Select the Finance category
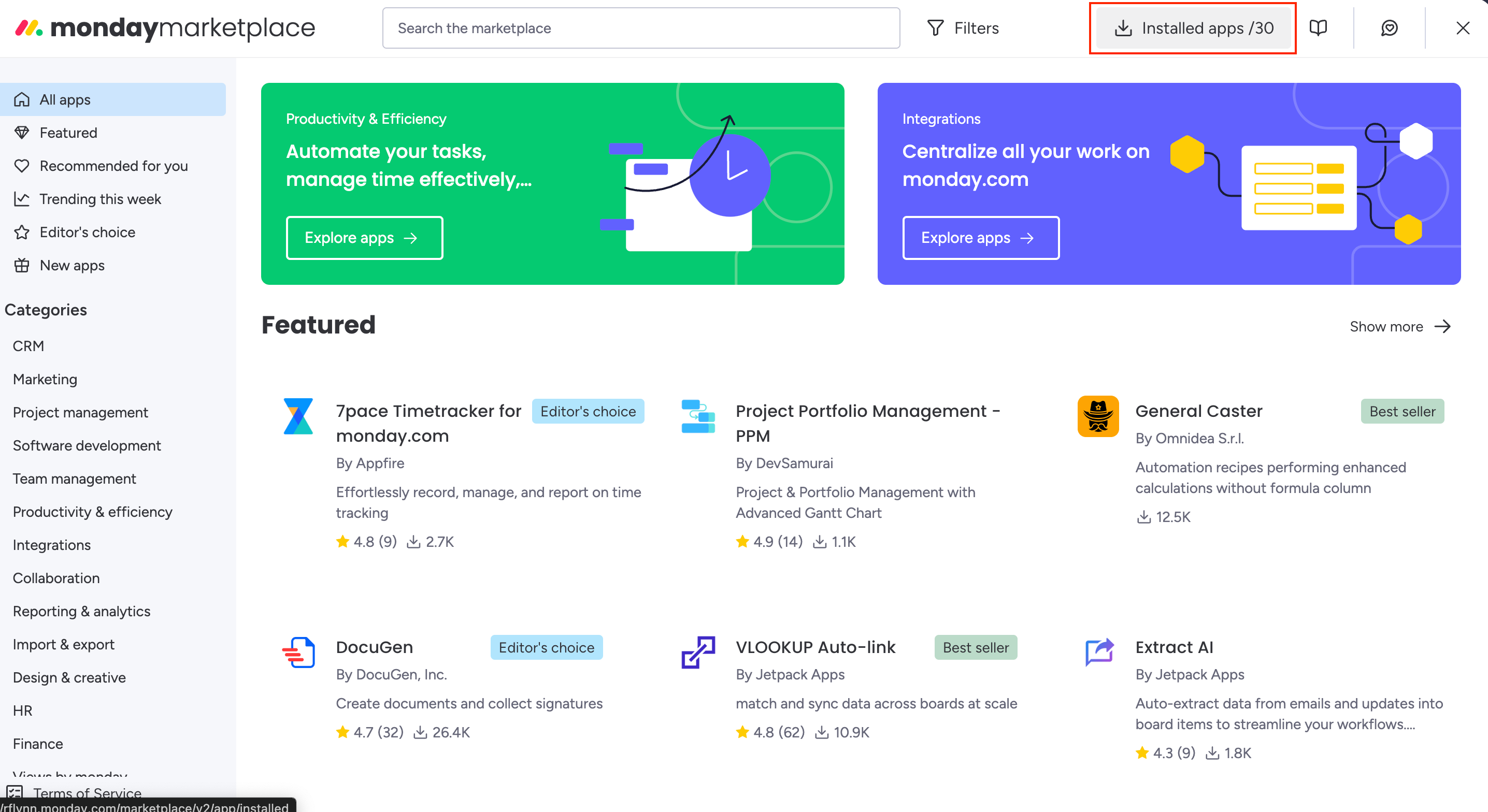This screenshot has height=812, width=1488. pyautogui.click(x=38, y=744)
